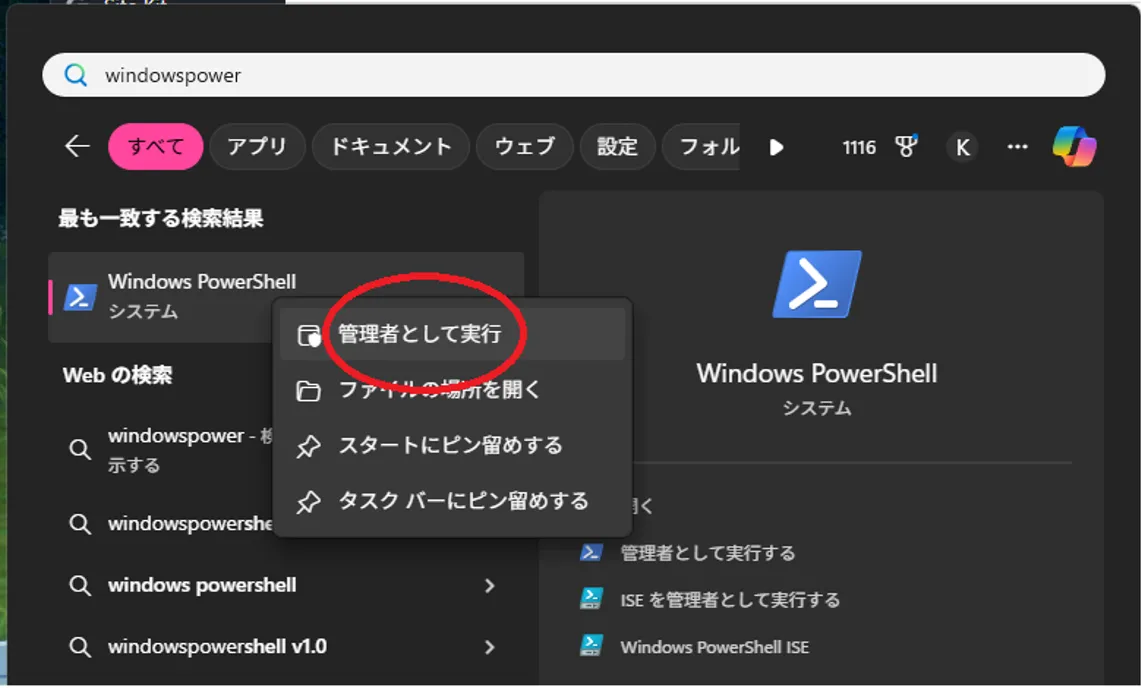Click the search field containing windowspower
1141x688 pixels.
tap(573, 75)
